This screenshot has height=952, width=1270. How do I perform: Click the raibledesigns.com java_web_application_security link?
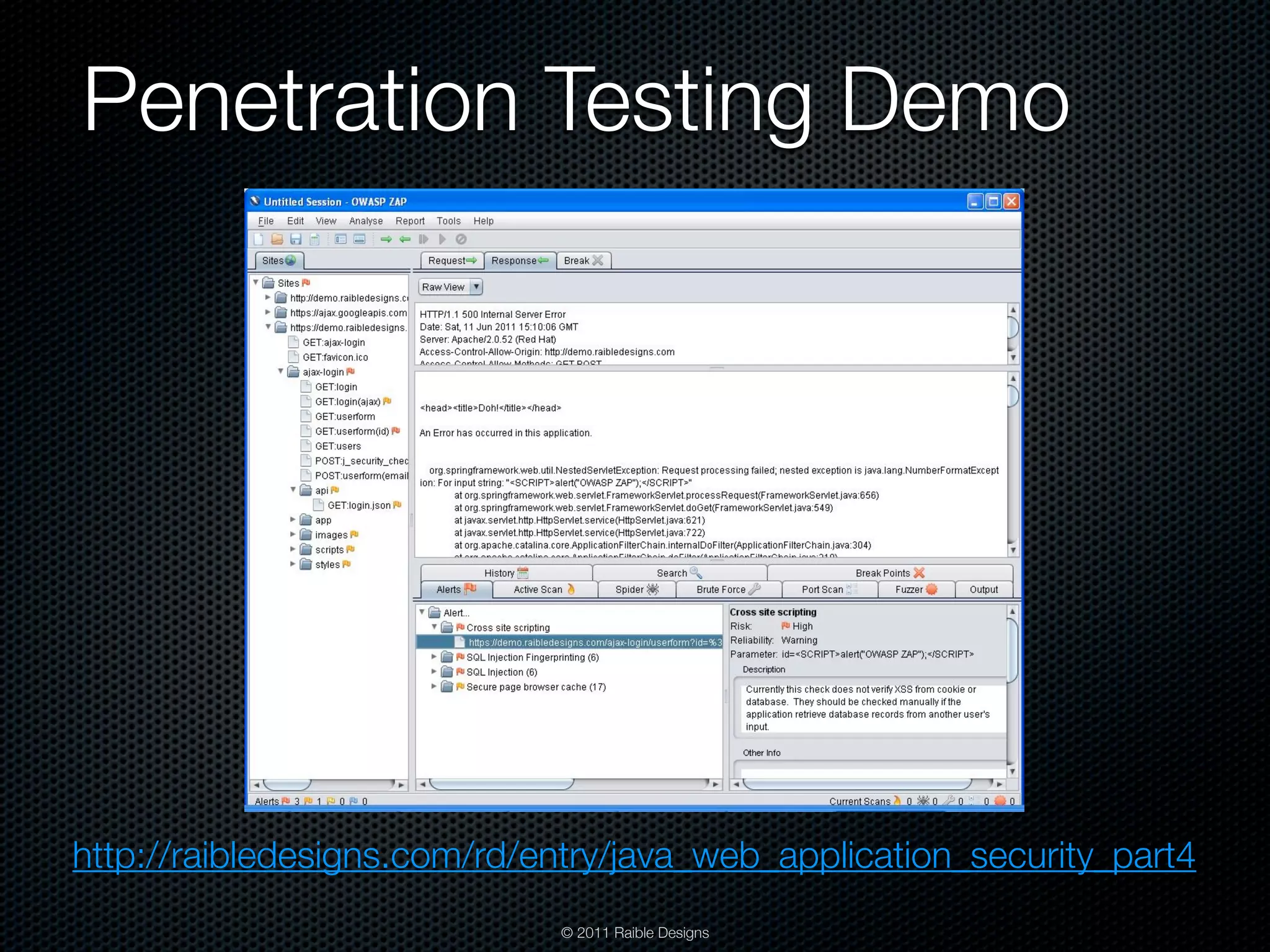[634, 856]
